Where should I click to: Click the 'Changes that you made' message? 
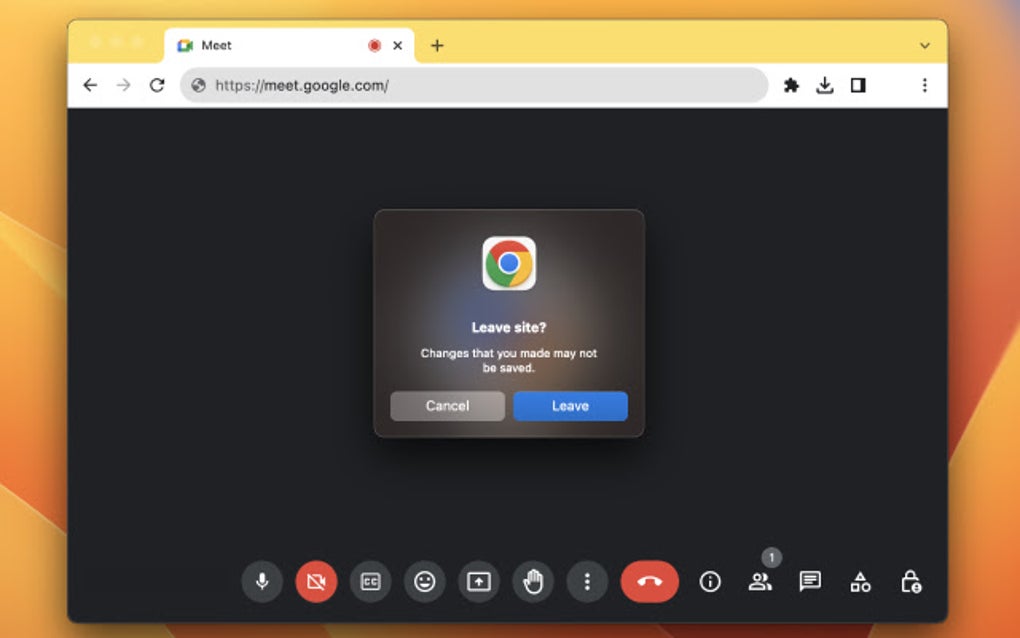pos(509,360)
